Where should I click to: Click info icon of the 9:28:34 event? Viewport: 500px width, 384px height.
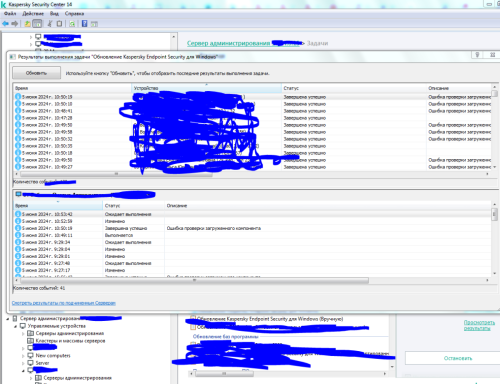(18, 242)
